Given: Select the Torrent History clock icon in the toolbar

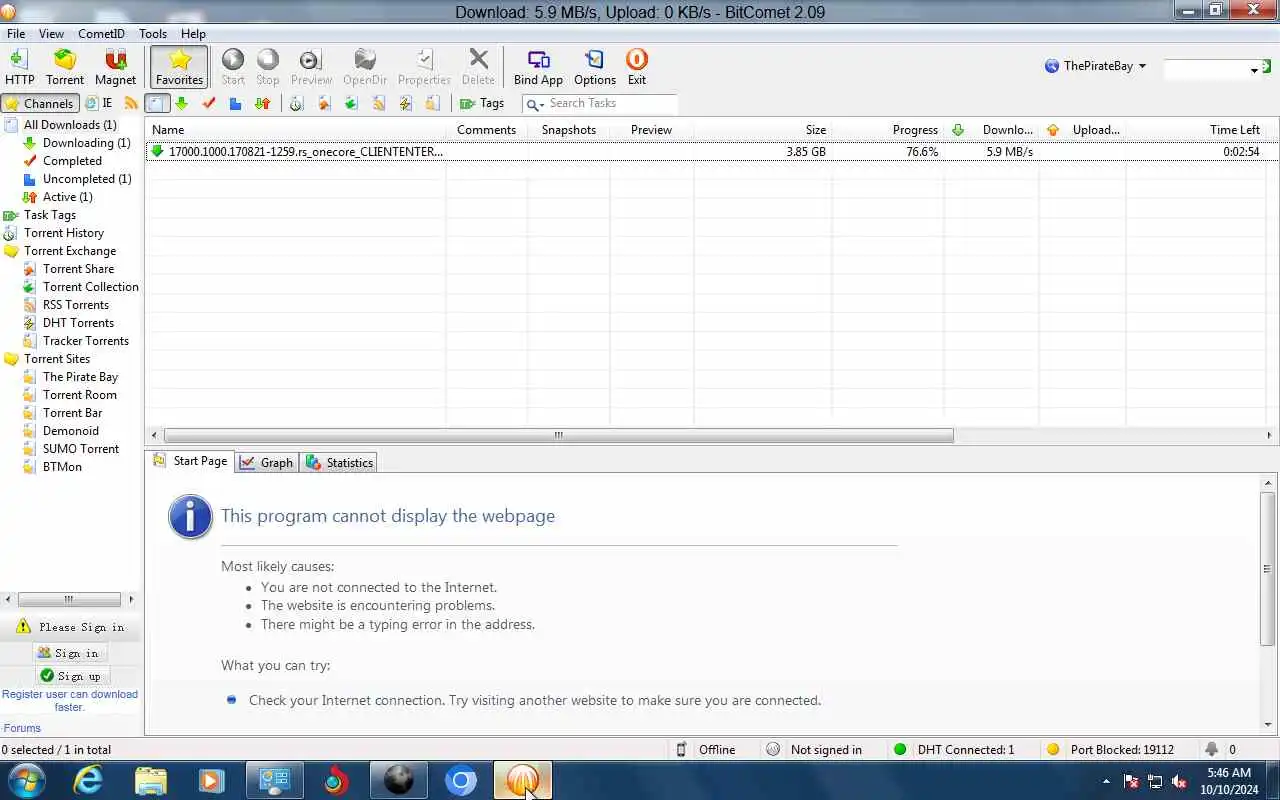Looking at the screenshot, I should 297,103.
